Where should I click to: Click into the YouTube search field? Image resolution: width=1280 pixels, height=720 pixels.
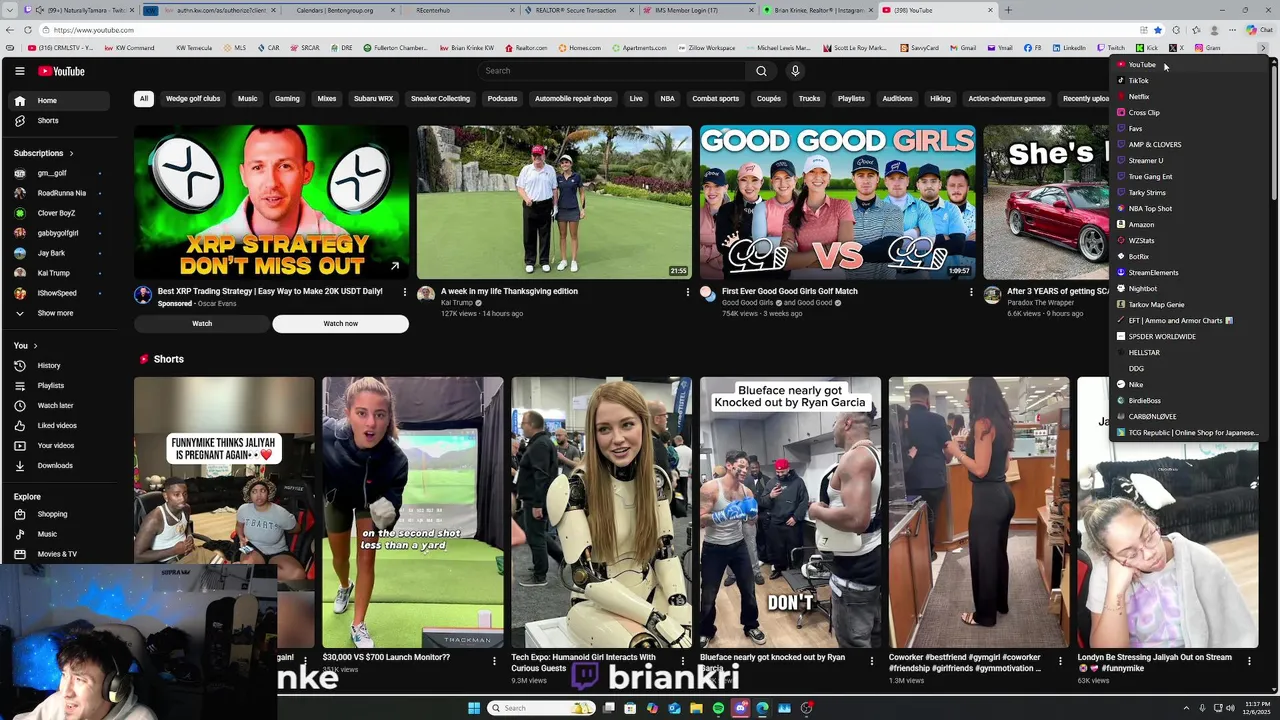[611, 71]
